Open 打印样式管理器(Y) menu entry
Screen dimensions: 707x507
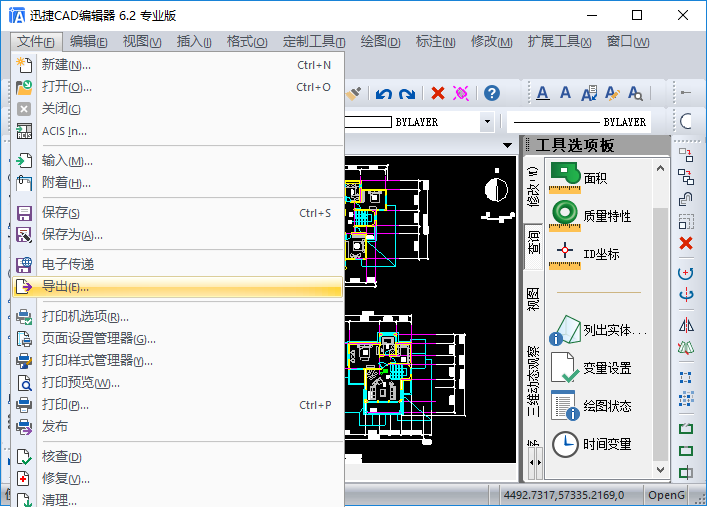[x=178, y=360]
